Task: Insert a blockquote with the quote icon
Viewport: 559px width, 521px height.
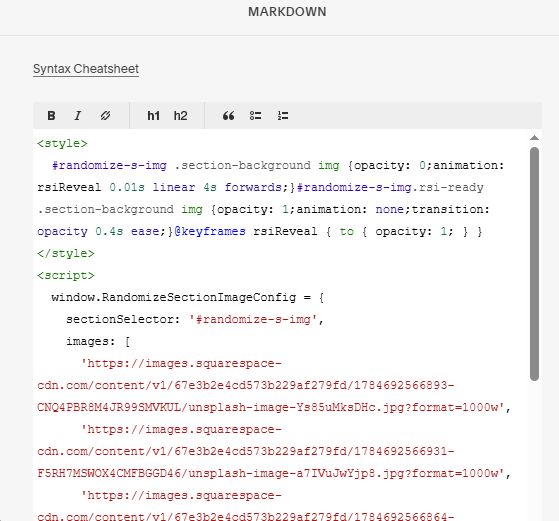Action: [x=229, y=116]
